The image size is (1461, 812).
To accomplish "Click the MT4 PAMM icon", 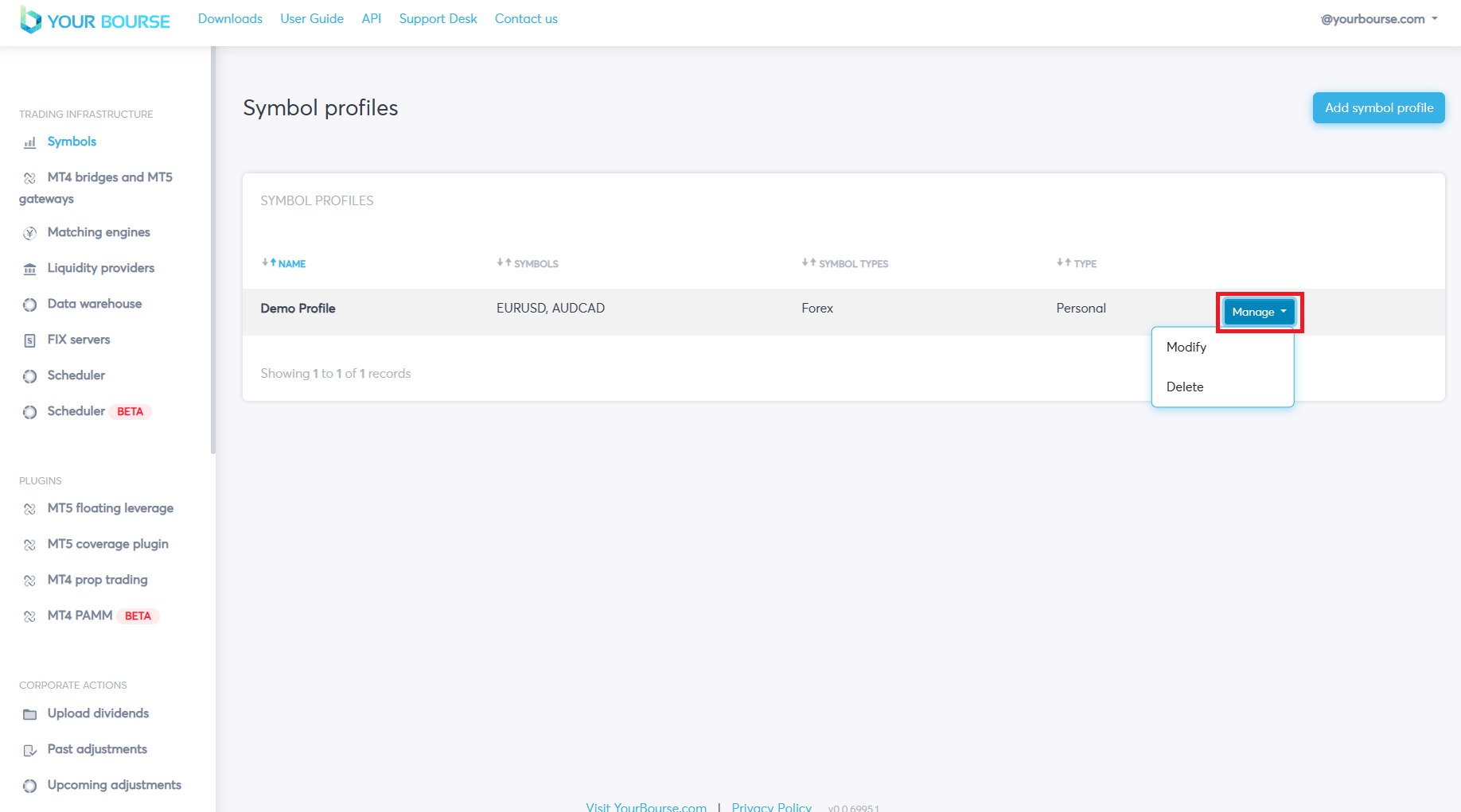I will coord(29,616).
